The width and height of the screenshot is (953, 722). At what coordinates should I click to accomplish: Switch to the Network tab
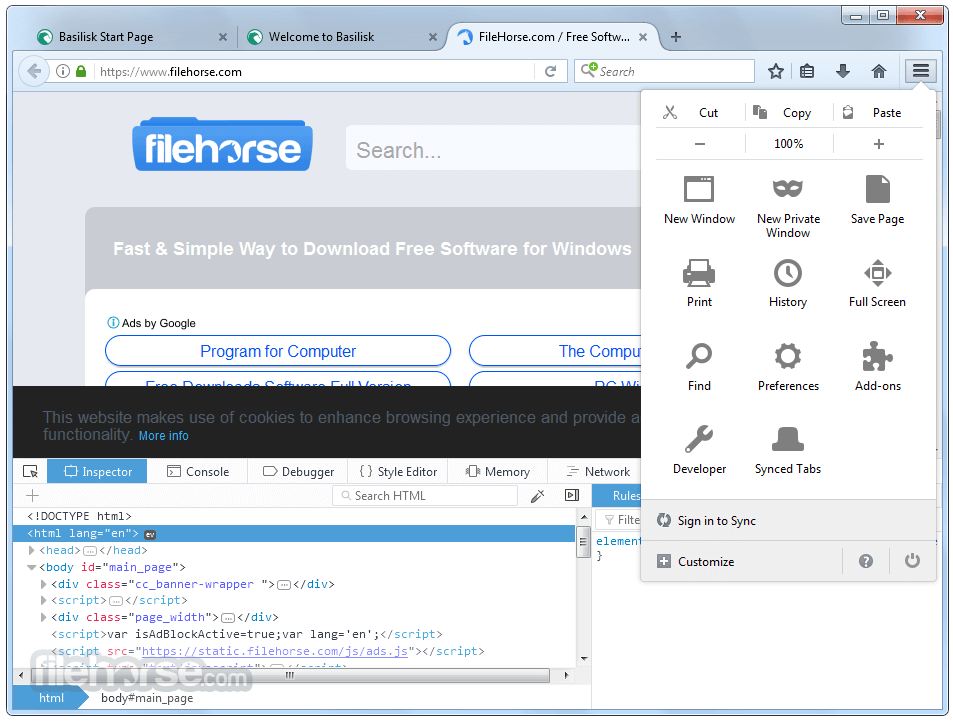point(597,472)
